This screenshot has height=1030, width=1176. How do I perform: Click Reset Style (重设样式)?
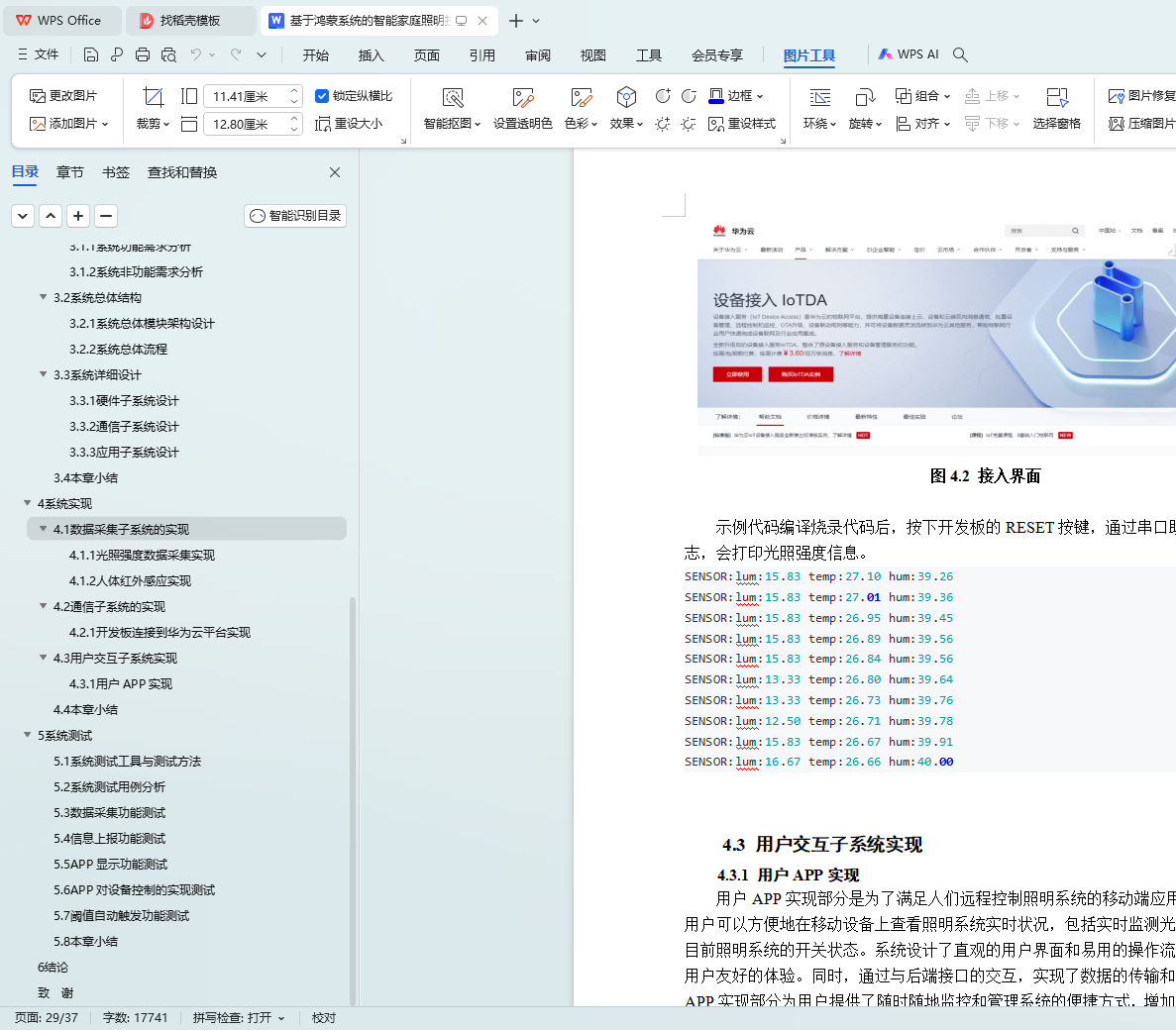(x=742, y=124)
